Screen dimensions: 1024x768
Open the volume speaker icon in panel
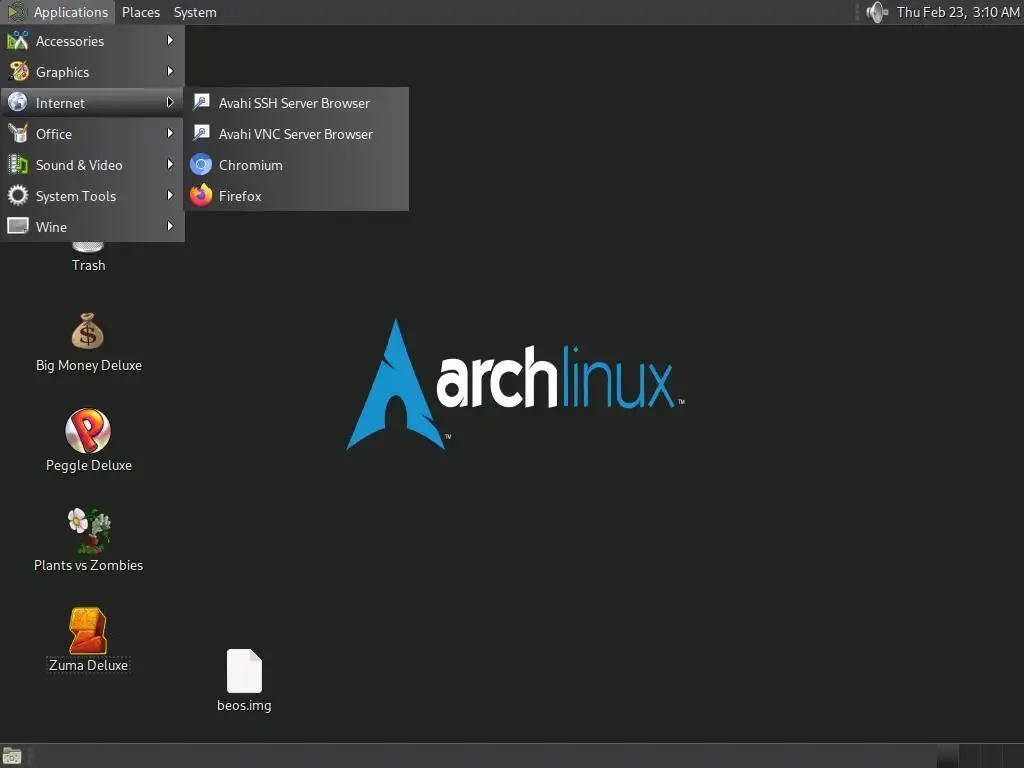point(877,12)
